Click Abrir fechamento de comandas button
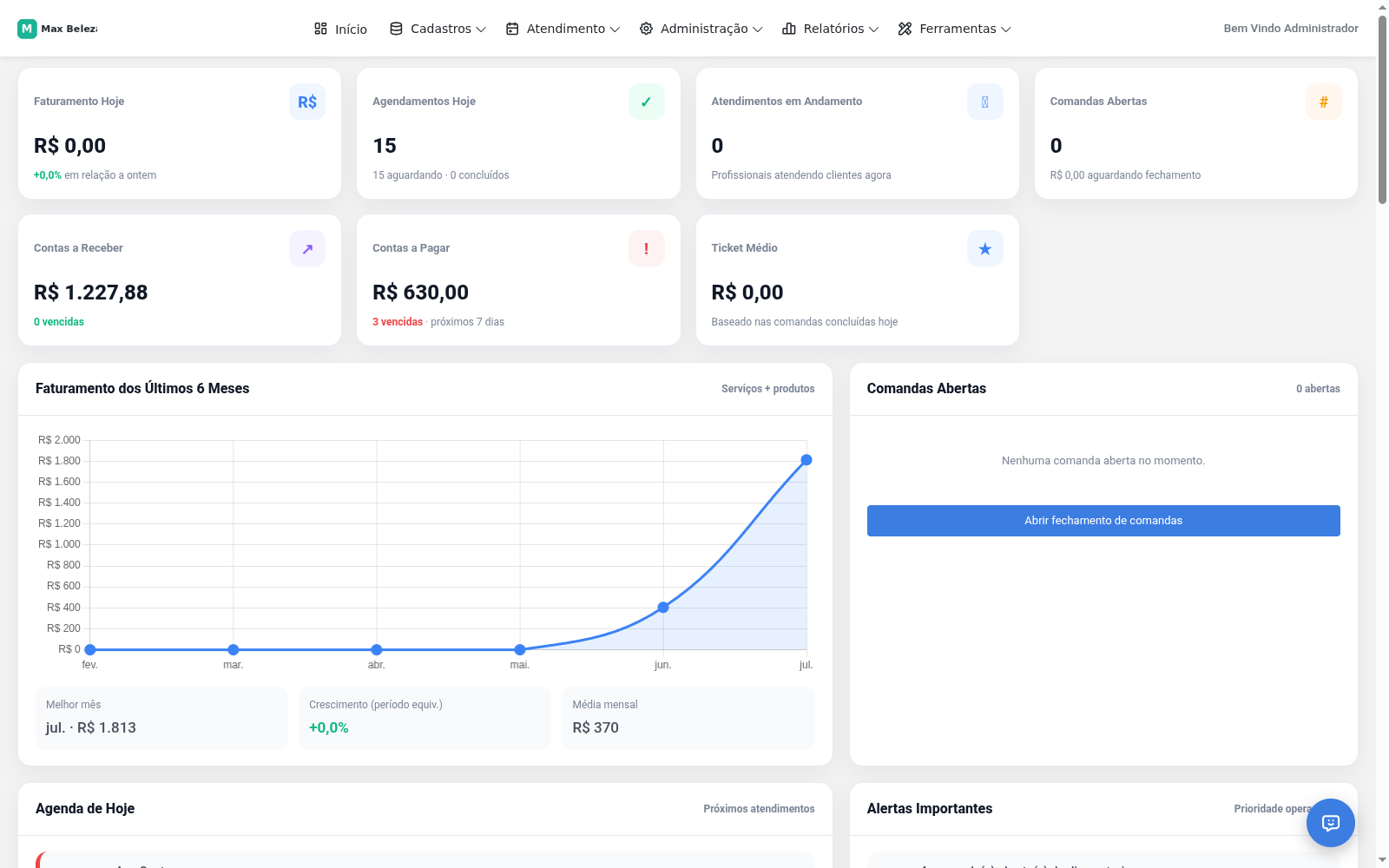This screenshot has width=1389, height=868. point(1103,521)
